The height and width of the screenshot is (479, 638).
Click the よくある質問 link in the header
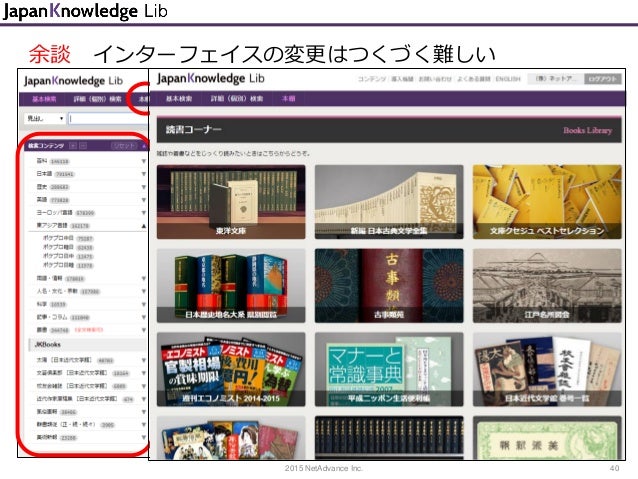pos(473,79)
